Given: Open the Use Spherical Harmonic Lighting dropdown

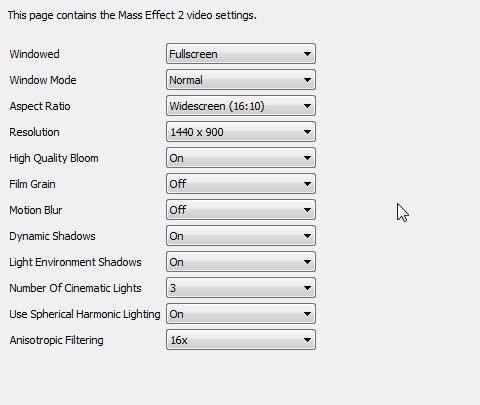Looking at the screenshot, I should [241, 314].
